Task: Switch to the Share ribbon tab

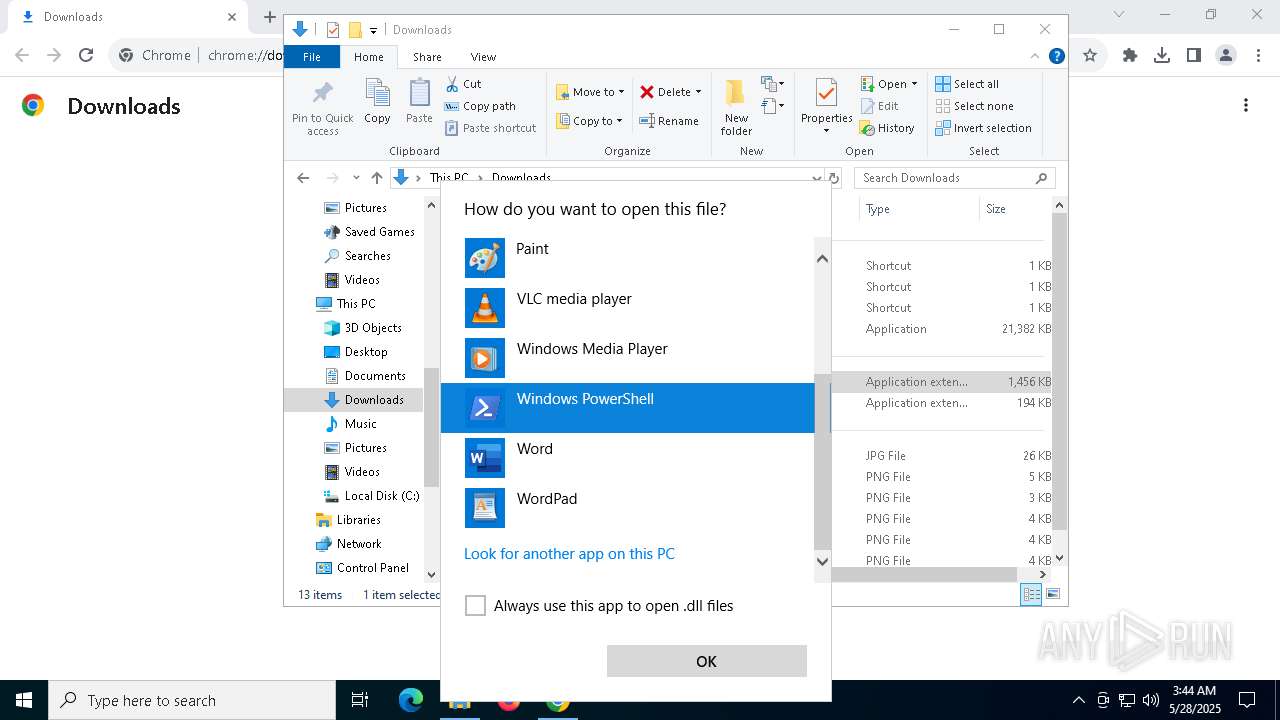Action: click(427, 57)
